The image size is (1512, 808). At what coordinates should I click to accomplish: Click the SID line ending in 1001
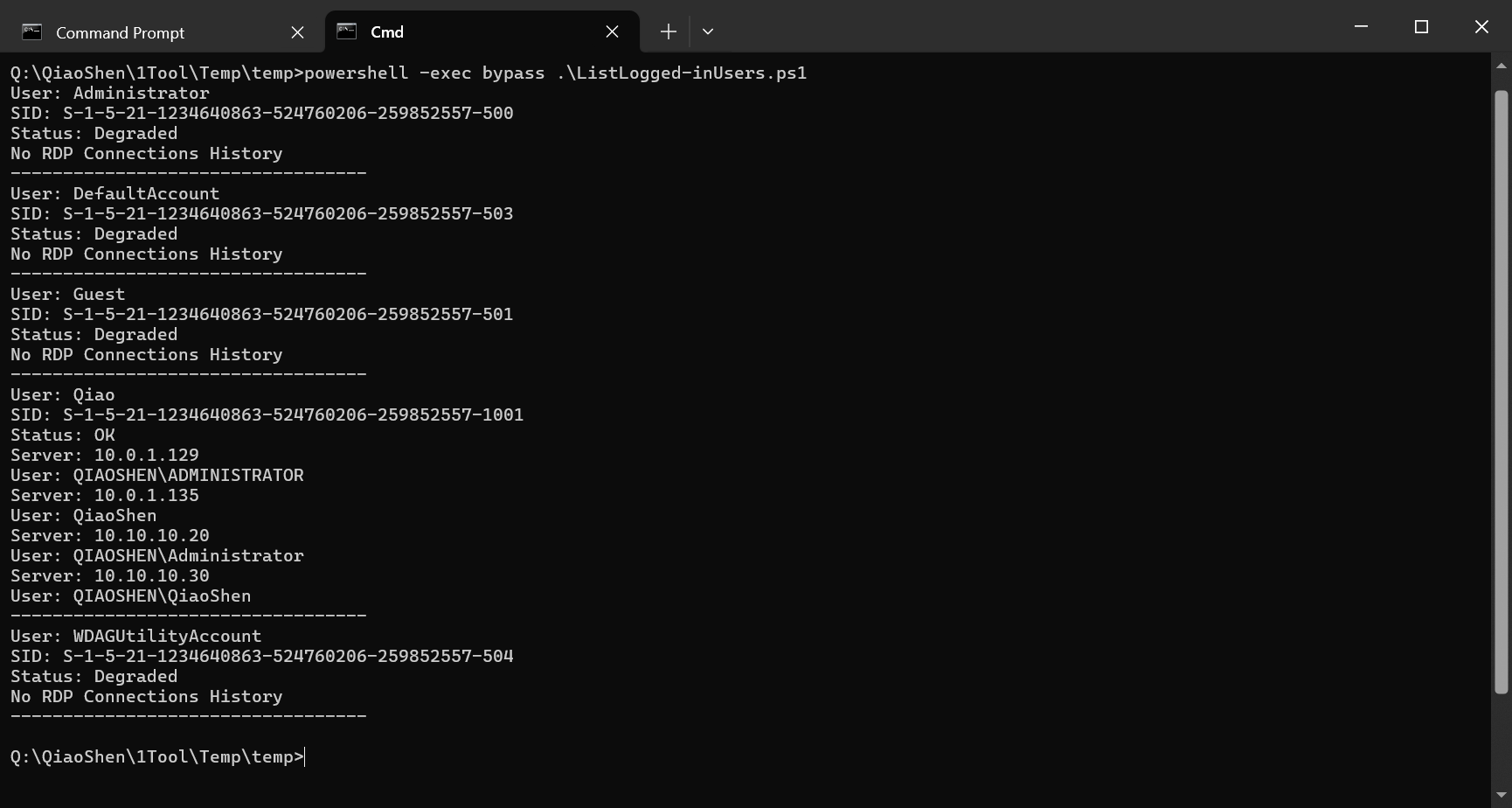[x=267, y=415]
